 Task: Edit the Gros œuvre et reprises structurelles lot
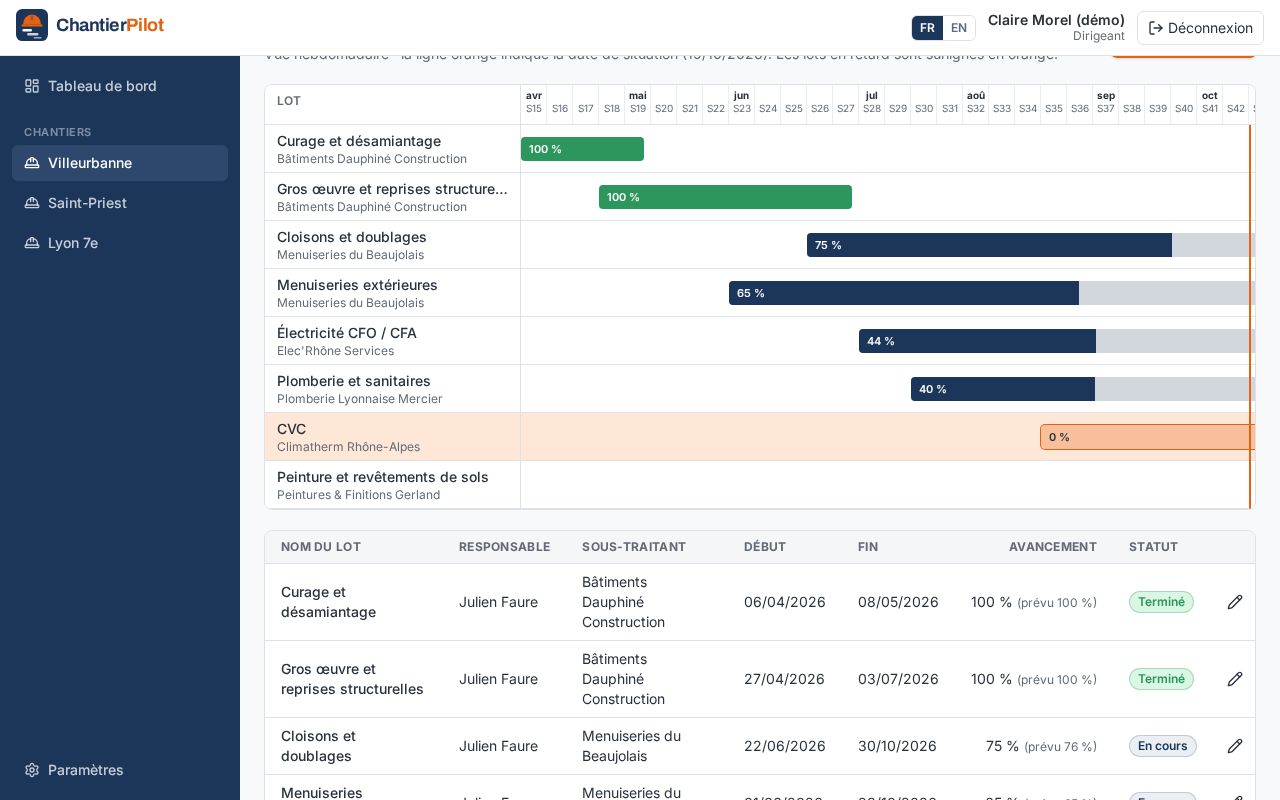tap(1235, 679)
